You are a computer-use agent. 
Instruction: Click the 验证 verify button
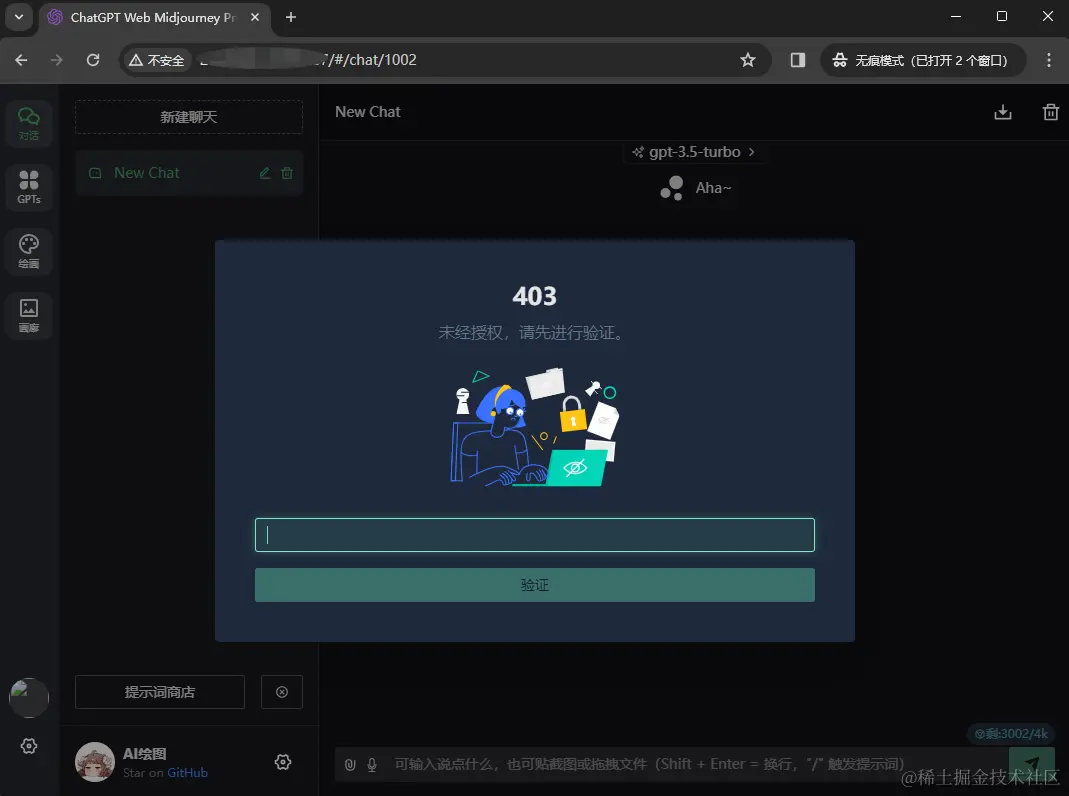click(x=534, y=585)
